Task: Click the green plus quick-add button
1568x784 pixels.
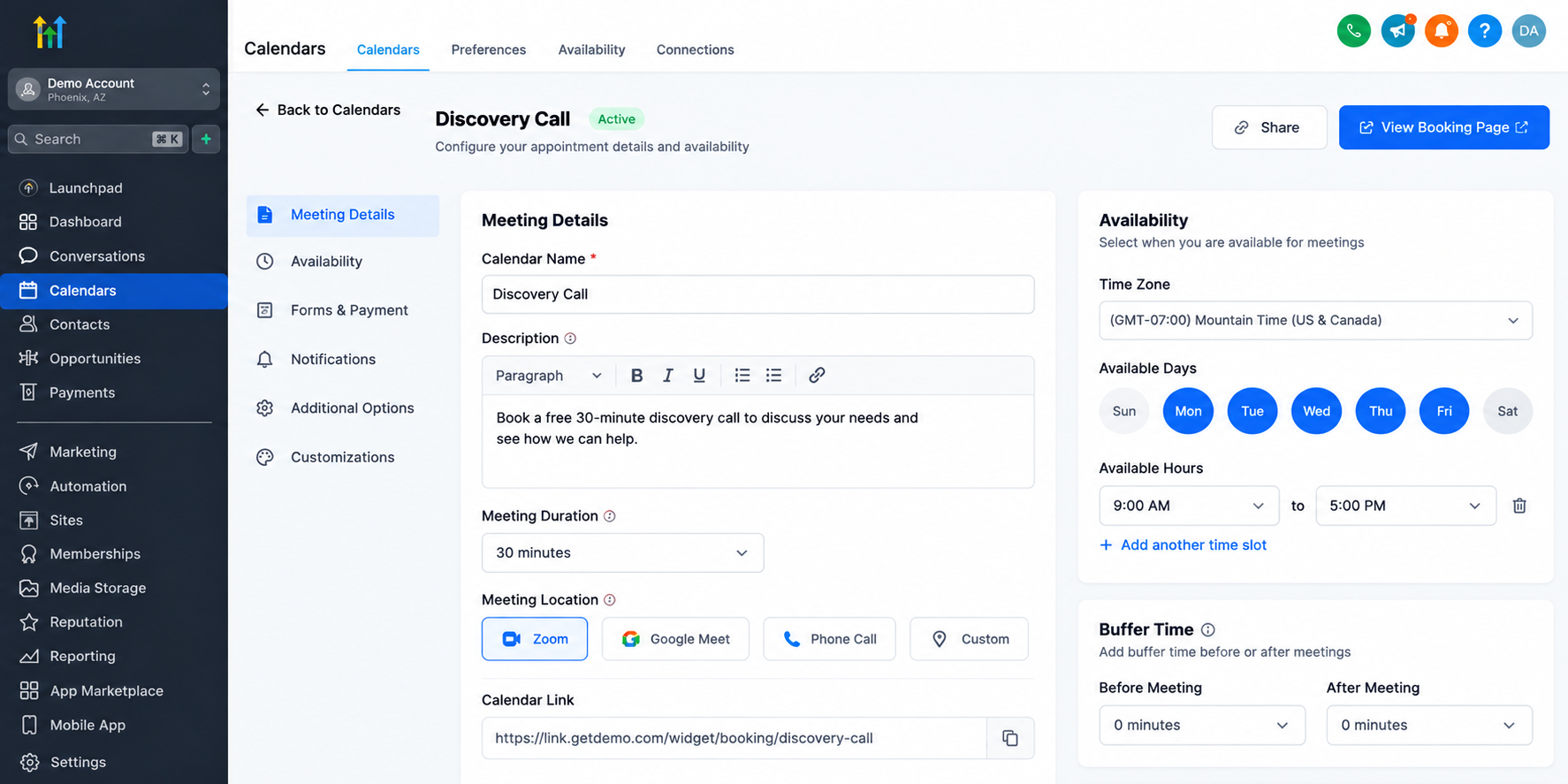Action: tap(206, 139)
